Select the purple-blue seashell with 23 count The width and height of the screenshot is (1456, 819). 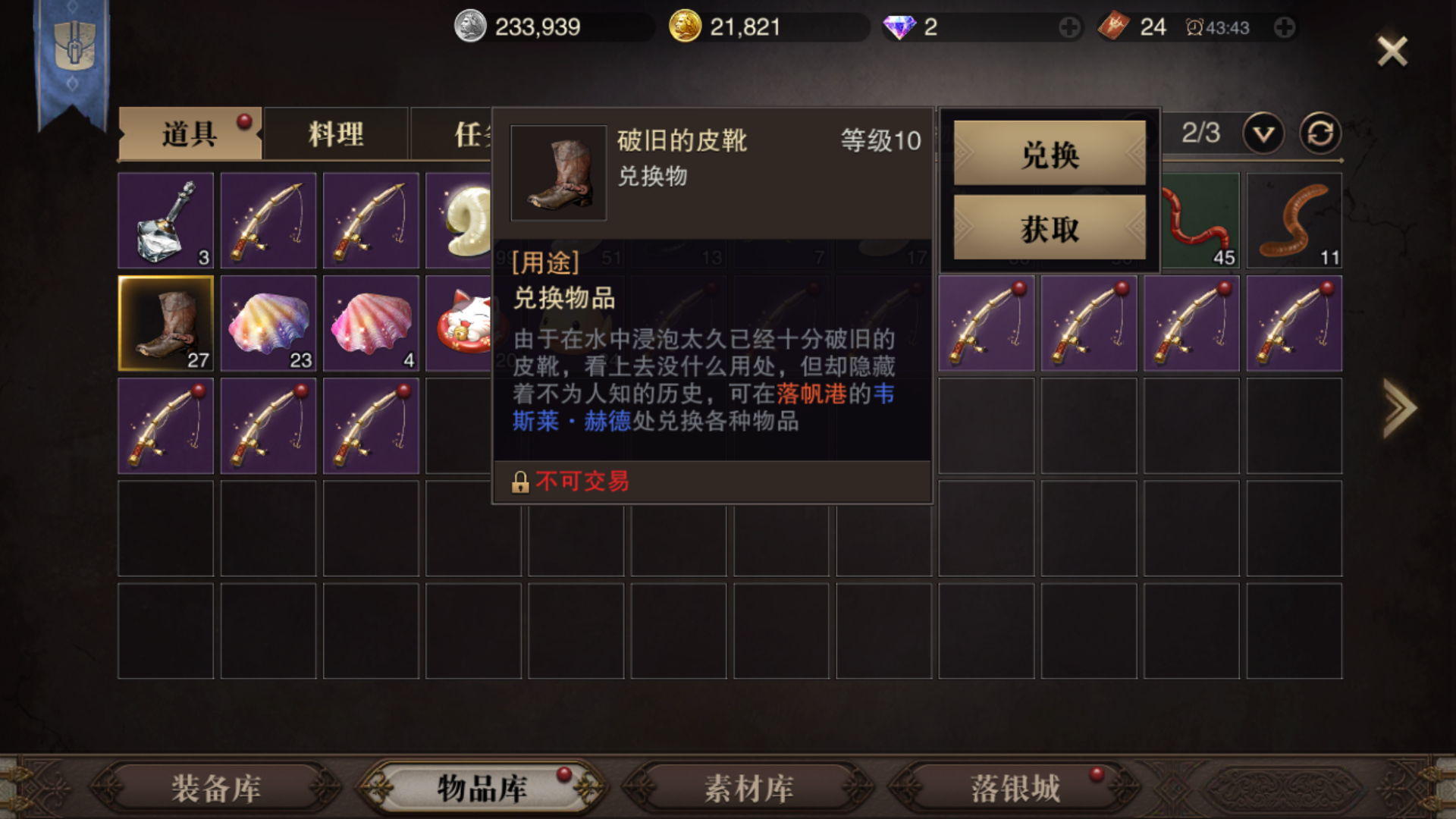[x=268, y=323]
